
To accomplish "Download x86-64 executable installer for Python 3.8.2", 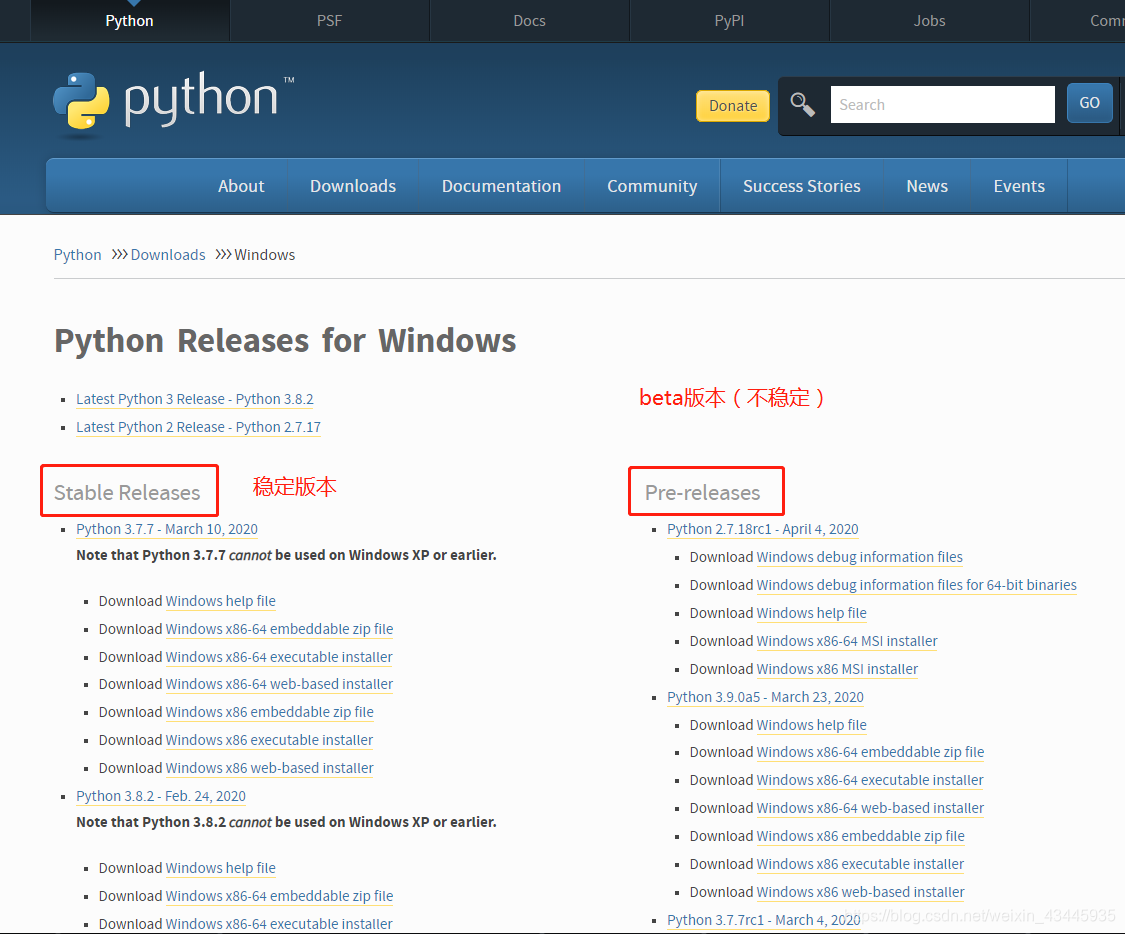I will point(279,923).
